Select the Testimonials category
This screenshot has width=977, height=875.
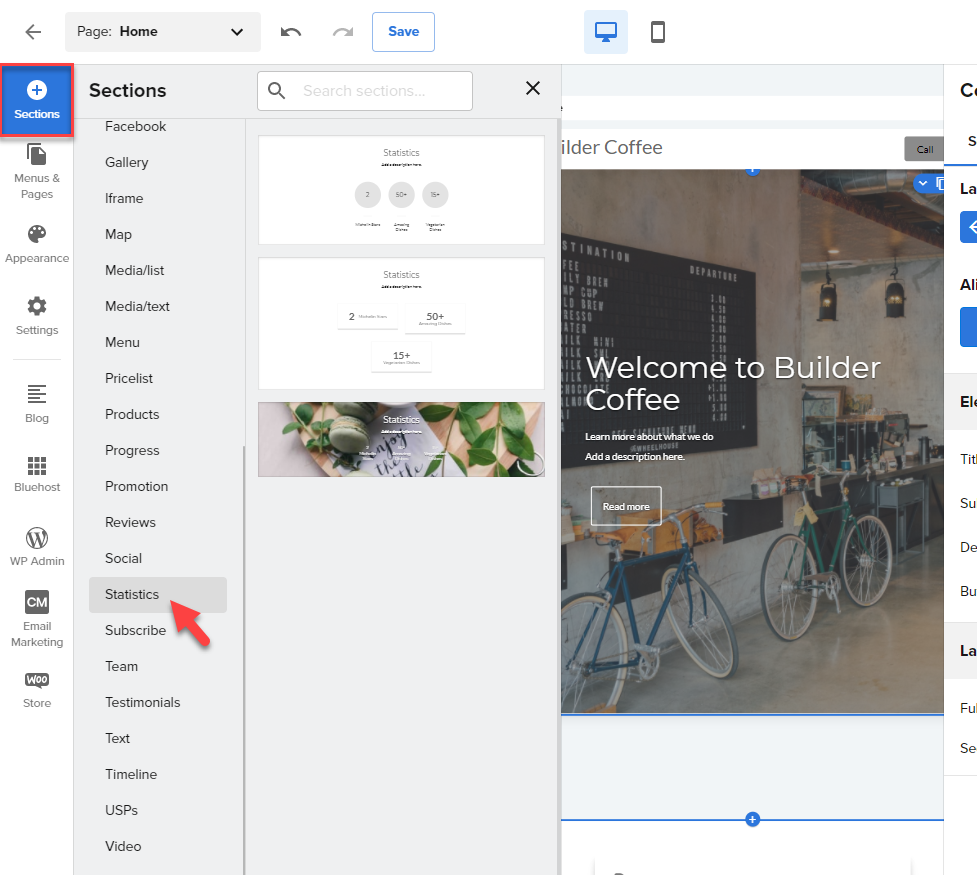[143, 703]
